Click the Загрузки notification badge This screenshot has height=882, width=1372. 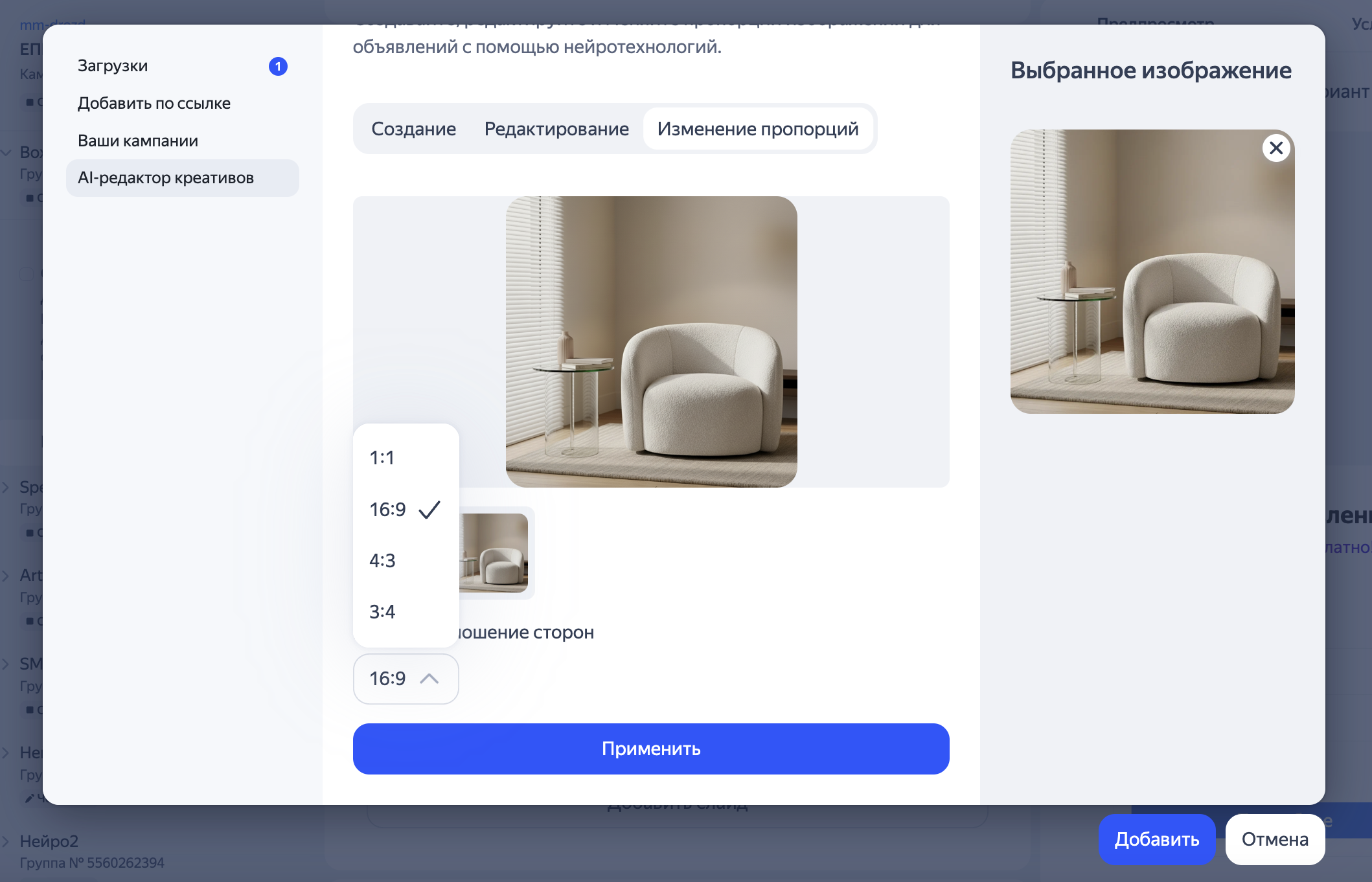tap(278, 66)
